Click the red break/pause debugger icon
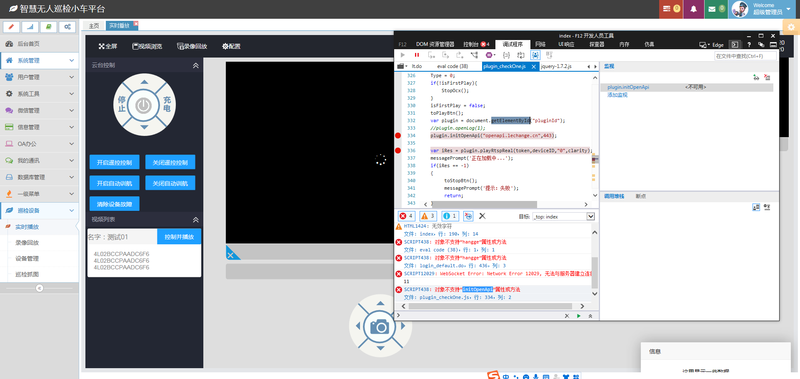800x379 pixels. tap(417, 55)
